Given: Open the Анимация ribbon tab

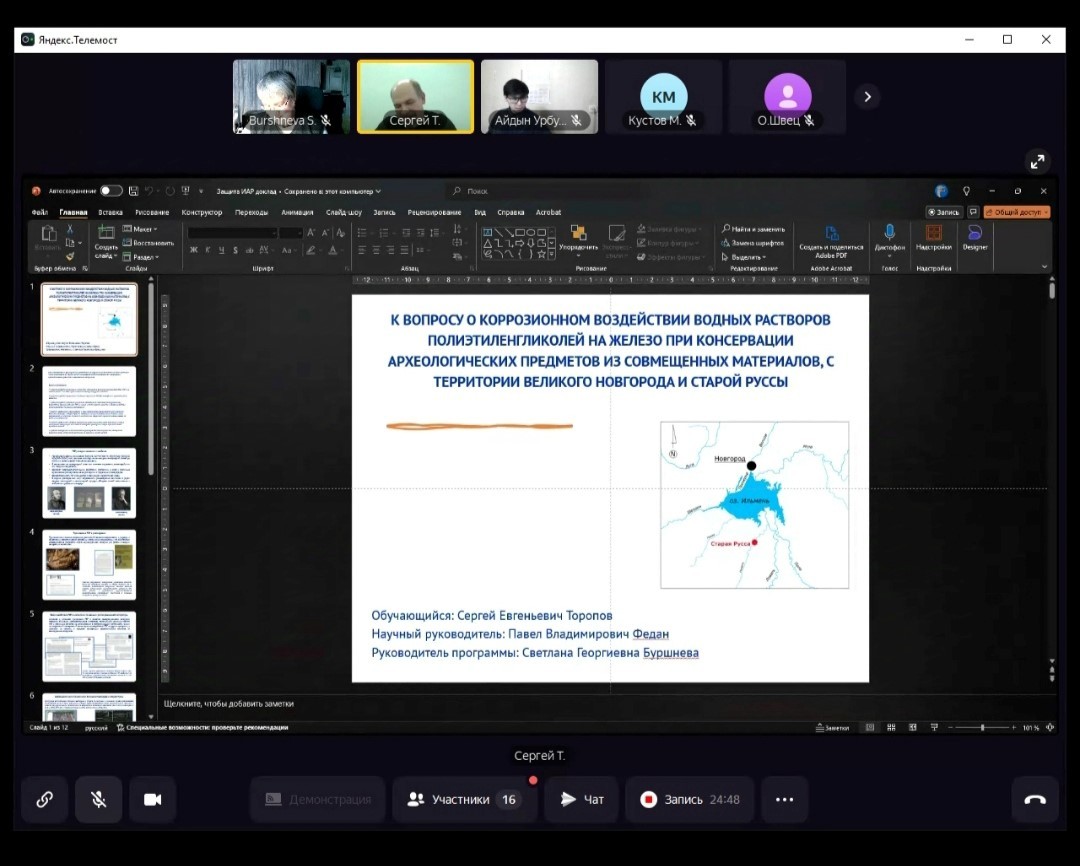Looking at the screenshot, I should click(297, 212).
